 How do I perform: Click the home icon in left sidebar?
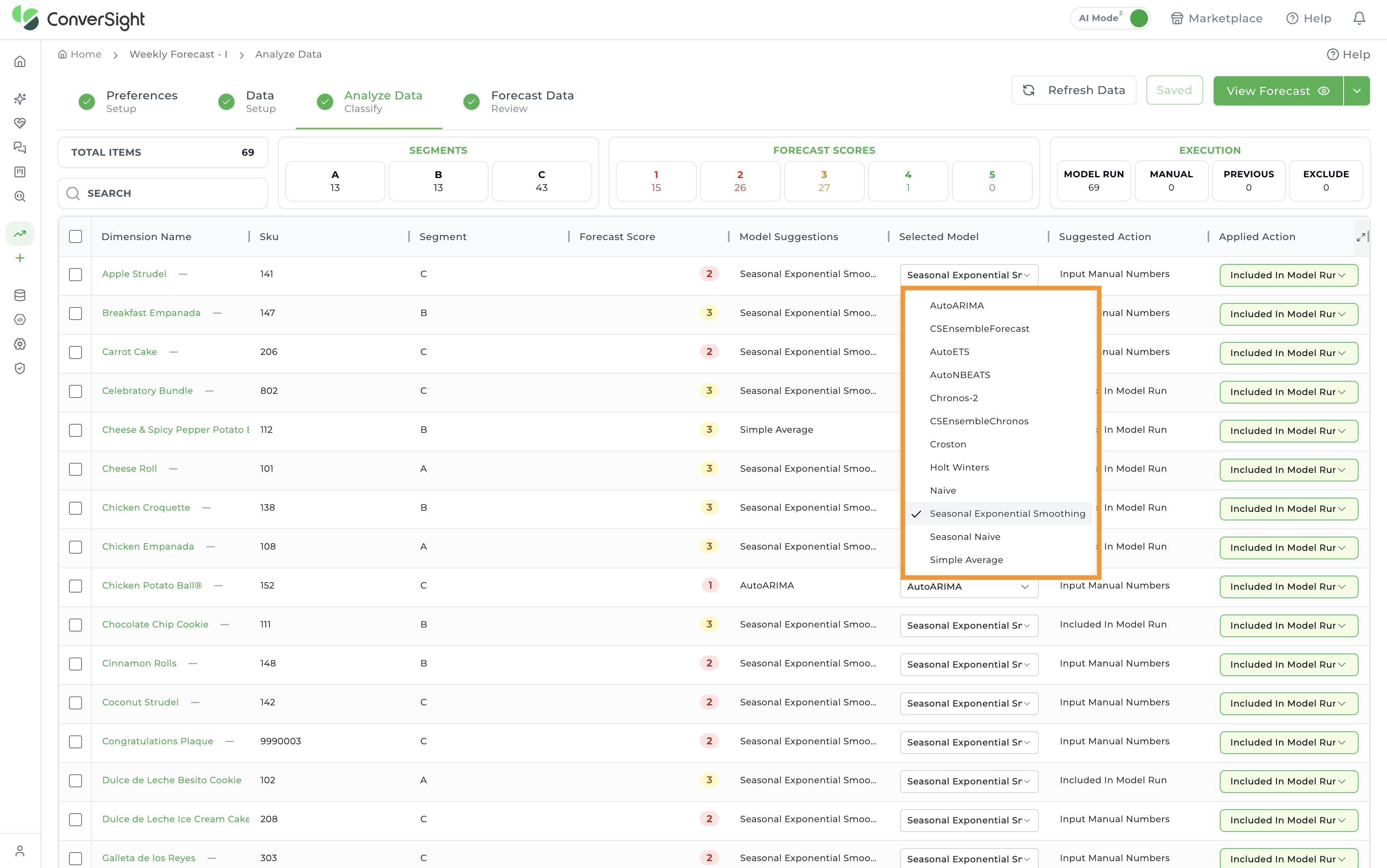pyautogui.click(x=20, y=61)
